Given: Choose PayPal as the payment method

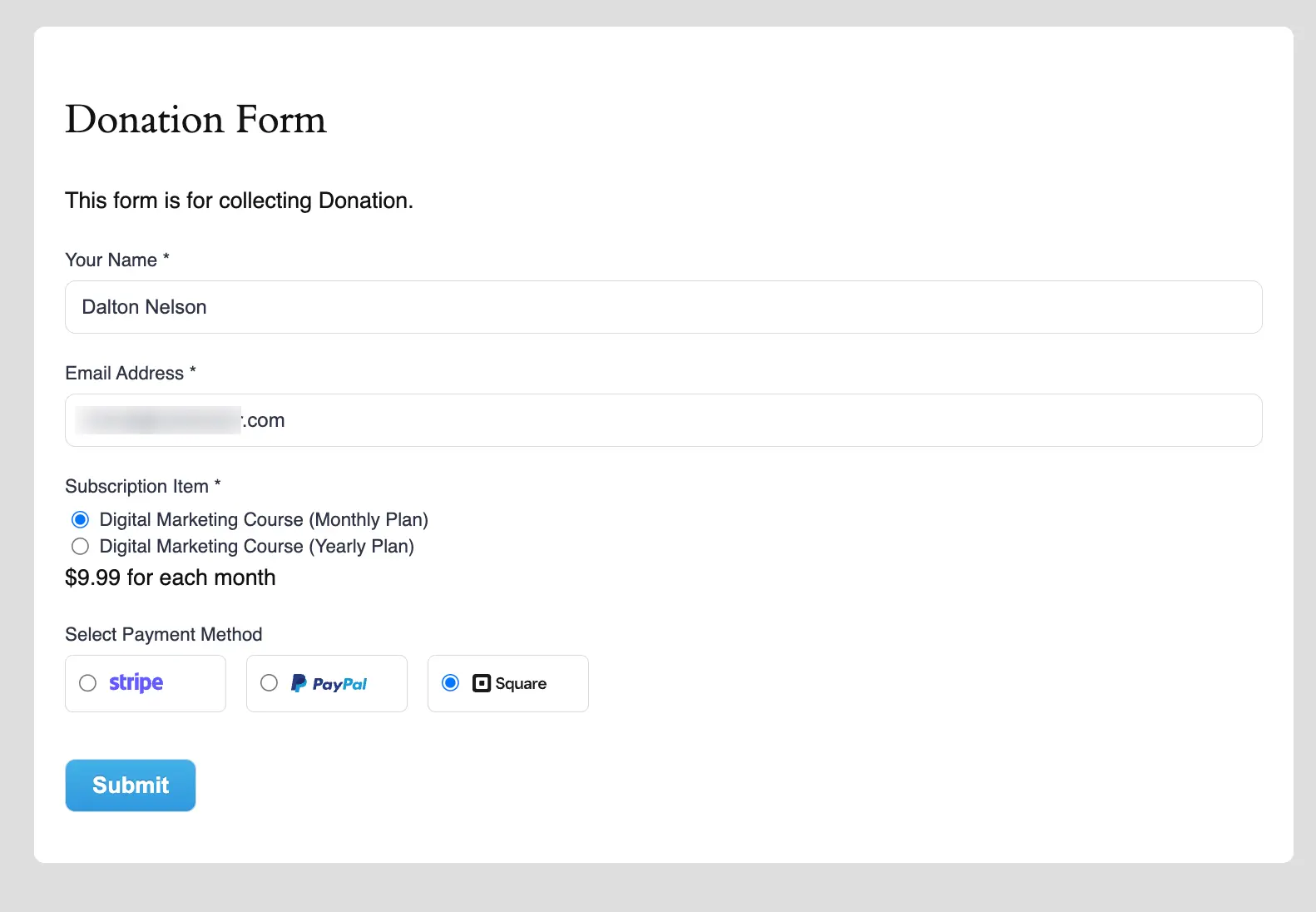Looking at the screenshot, I should [x=269, y=683].
